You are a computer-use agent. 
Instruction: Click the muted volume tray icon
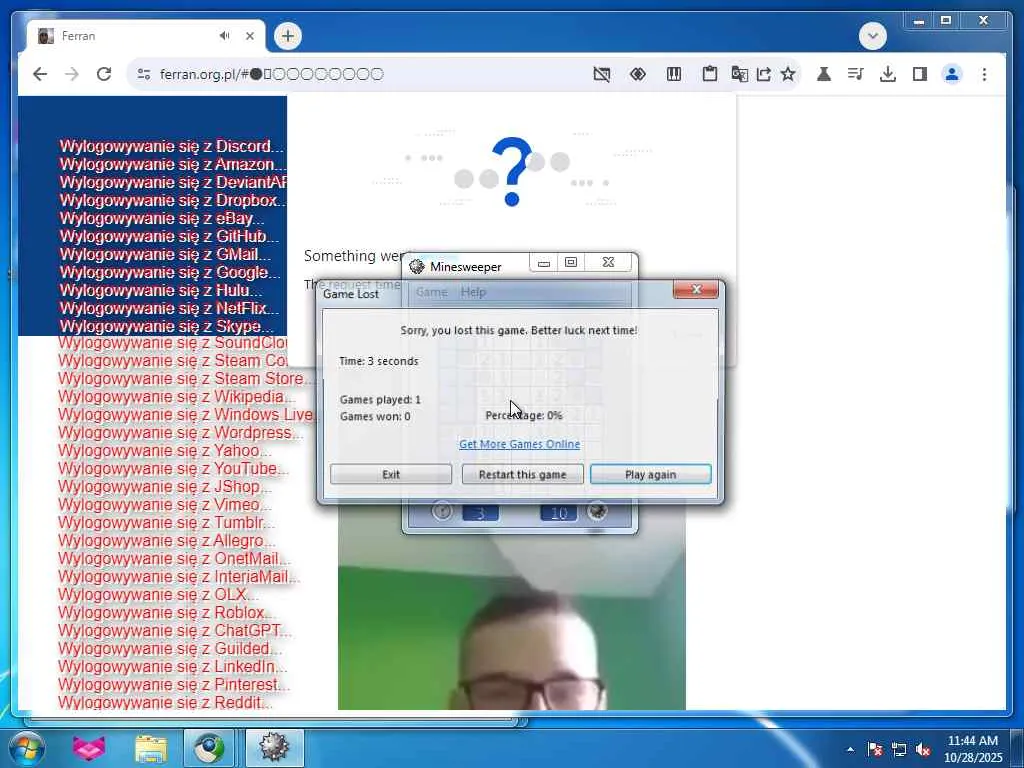coord(923,750)
